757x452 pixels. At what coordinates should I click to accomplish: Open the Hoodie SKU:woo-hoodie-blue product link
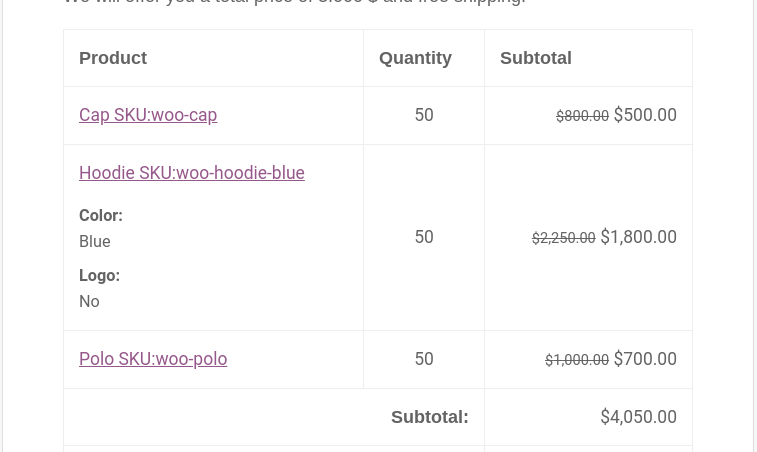coord(191,173)
